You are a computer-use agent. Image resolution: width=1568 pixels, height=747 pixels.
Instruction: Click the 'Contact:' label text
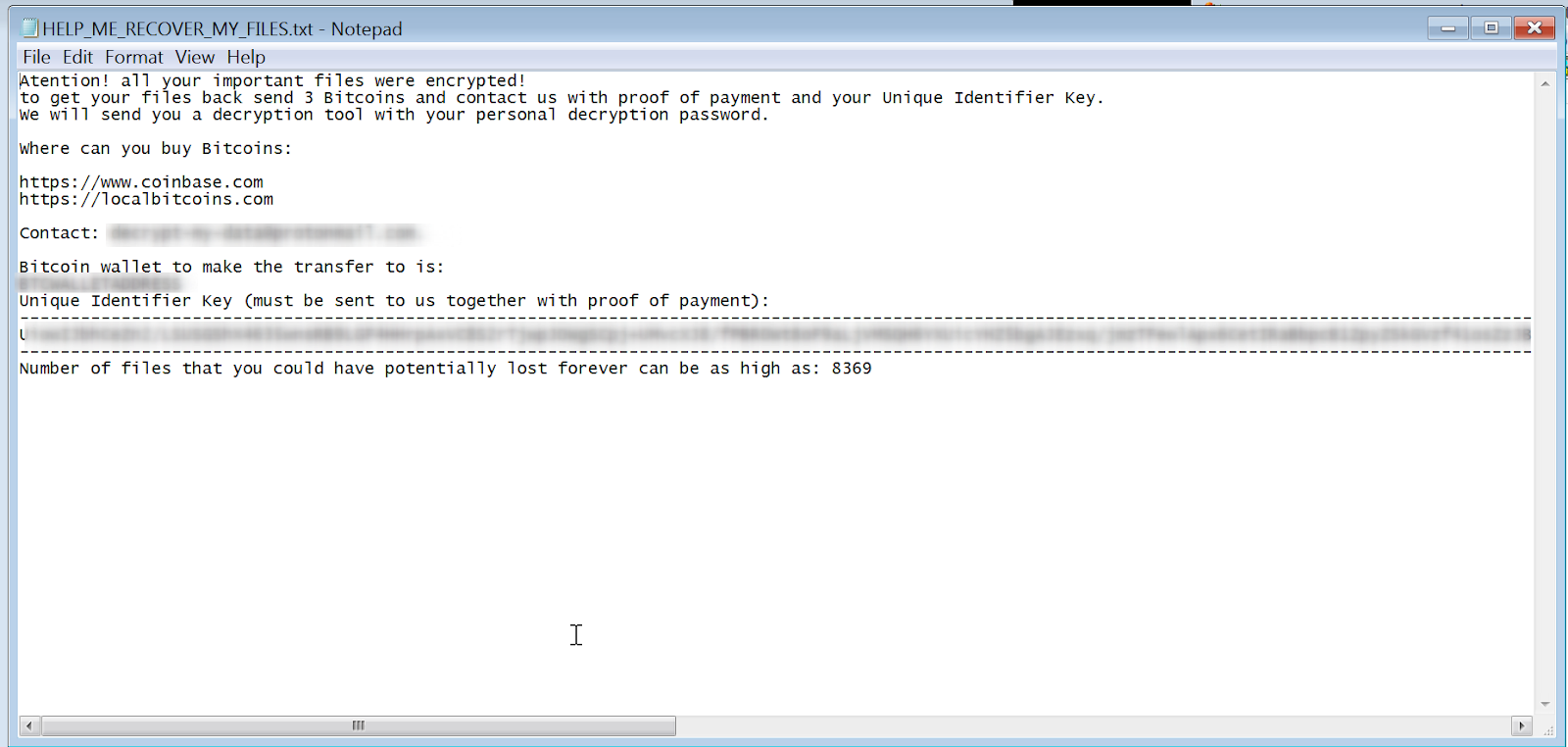[x=59, y=232]
